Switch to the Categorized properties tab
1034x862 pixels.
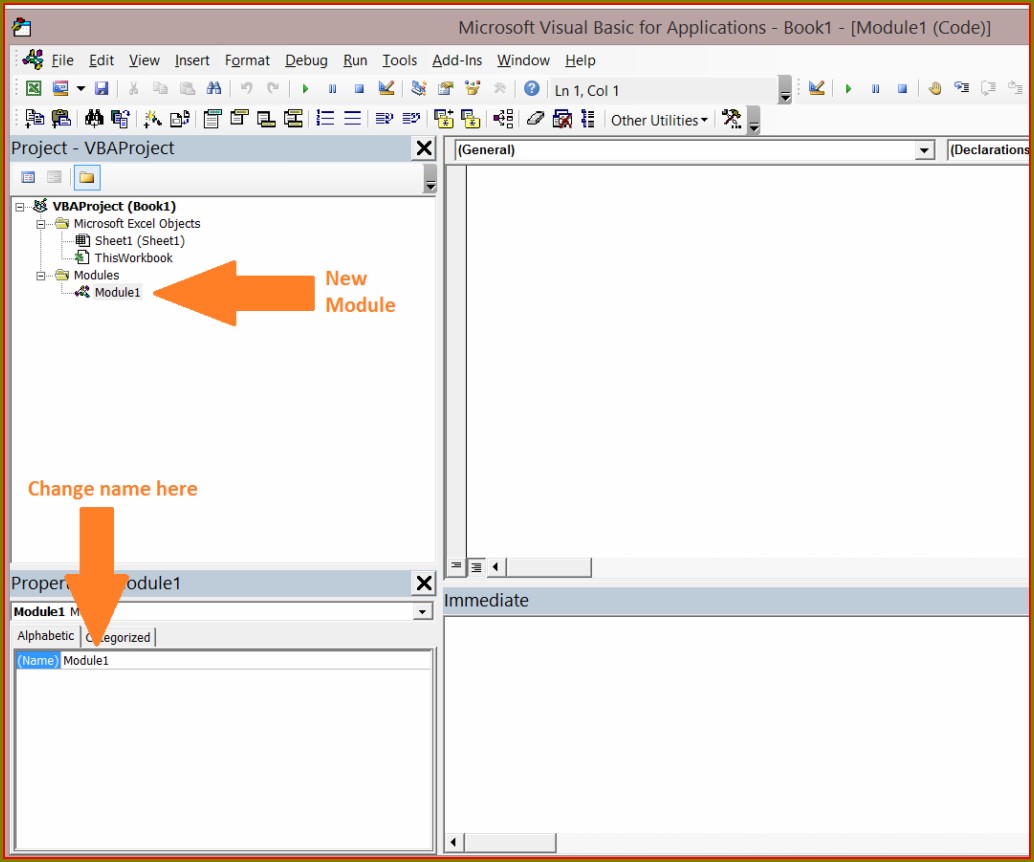pos(119,637)
